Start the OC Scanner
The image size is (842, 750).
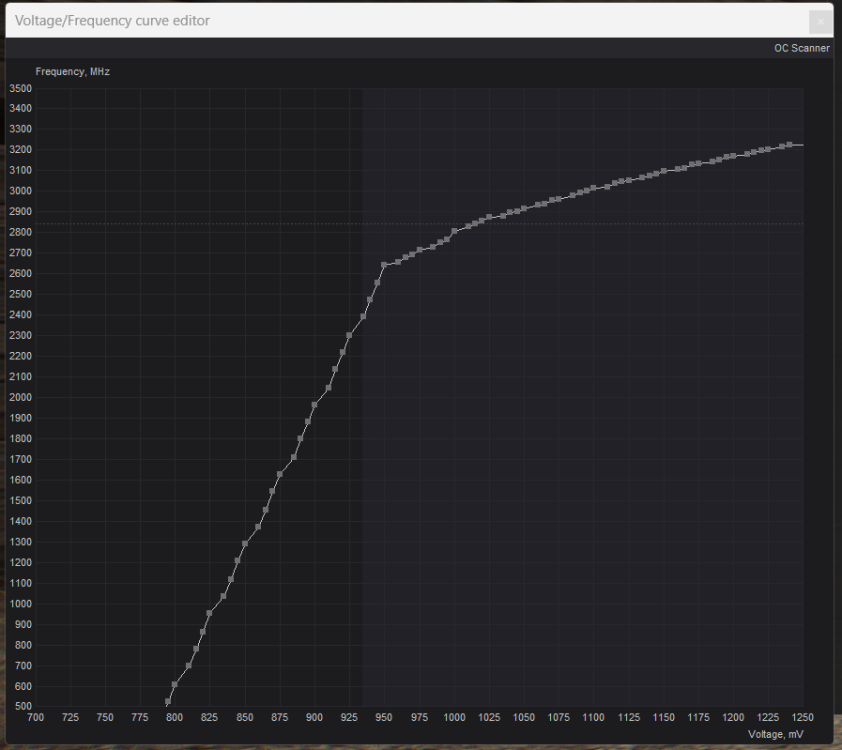pos(801,48)
